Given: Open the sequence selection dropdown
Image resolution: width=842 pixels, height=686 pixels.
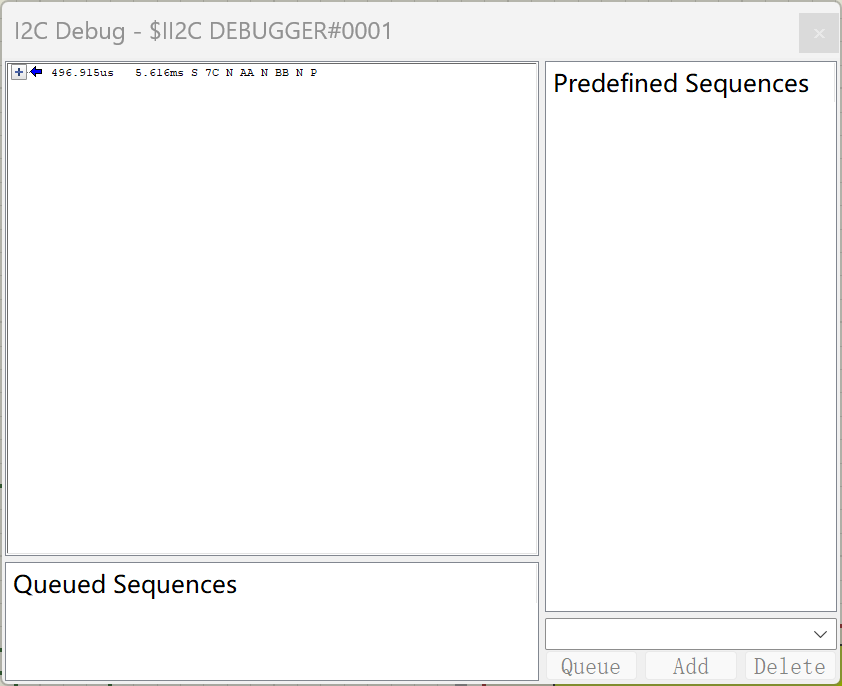Looking at the screenshot, I should coord(823,633).
